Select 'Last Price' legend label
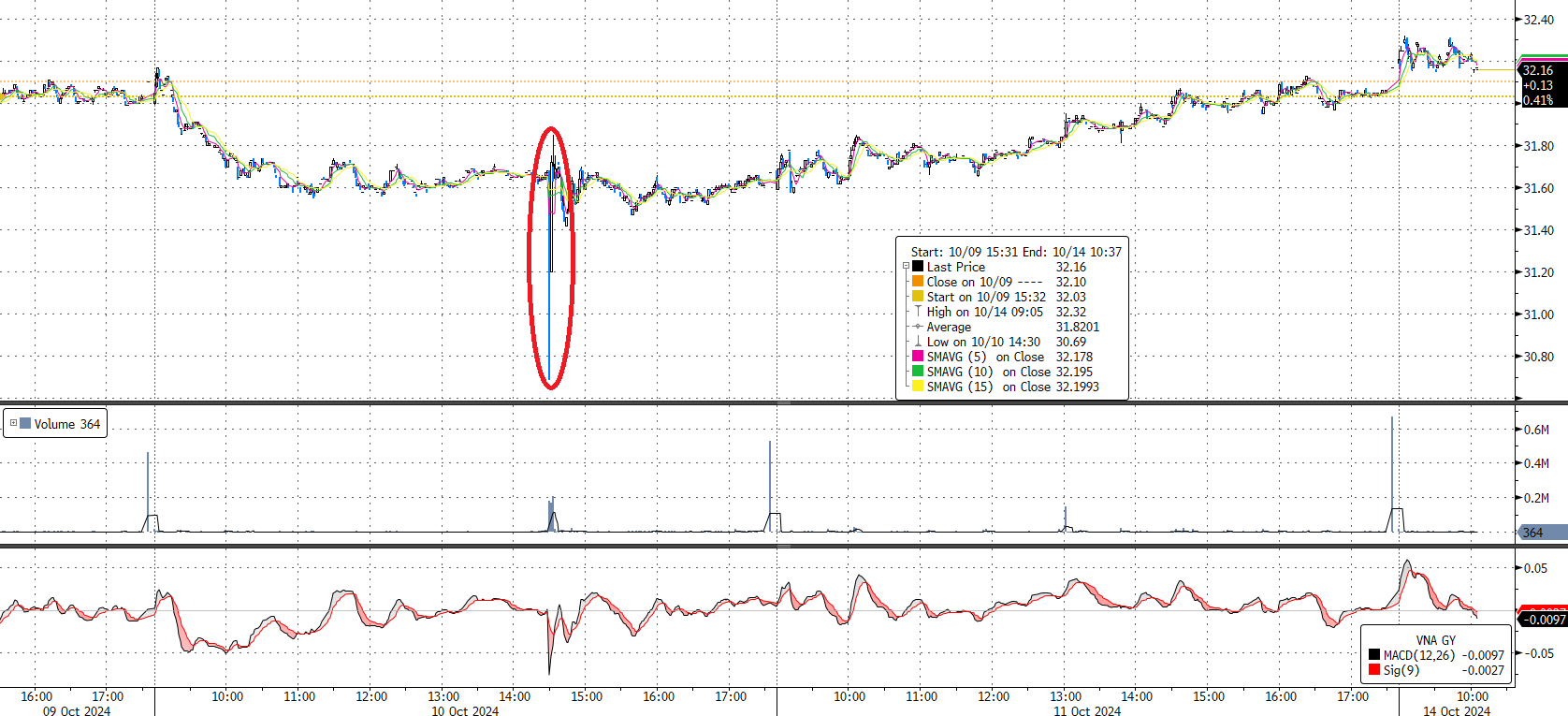This screenshot has width=1568, height=716. point(955,267)
